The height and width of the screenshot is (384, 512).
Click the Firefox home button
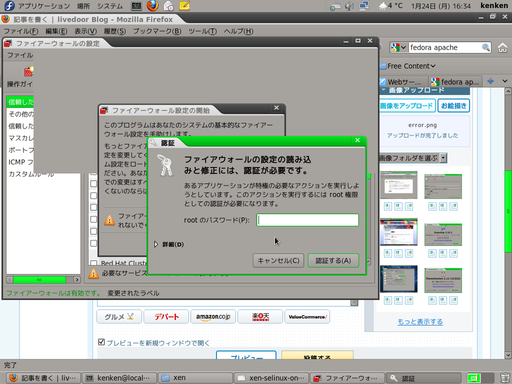tap(502, 48)
